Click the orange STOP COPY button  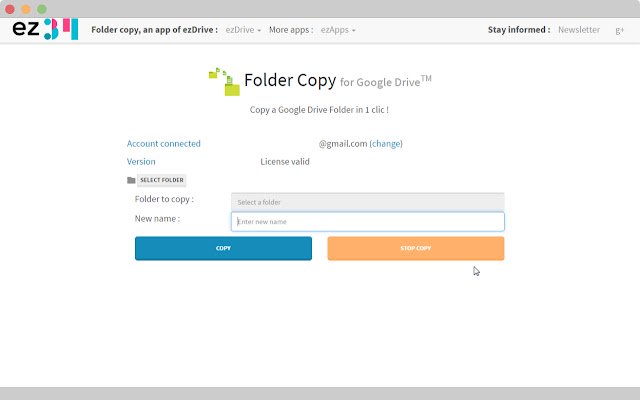point(416,248)
